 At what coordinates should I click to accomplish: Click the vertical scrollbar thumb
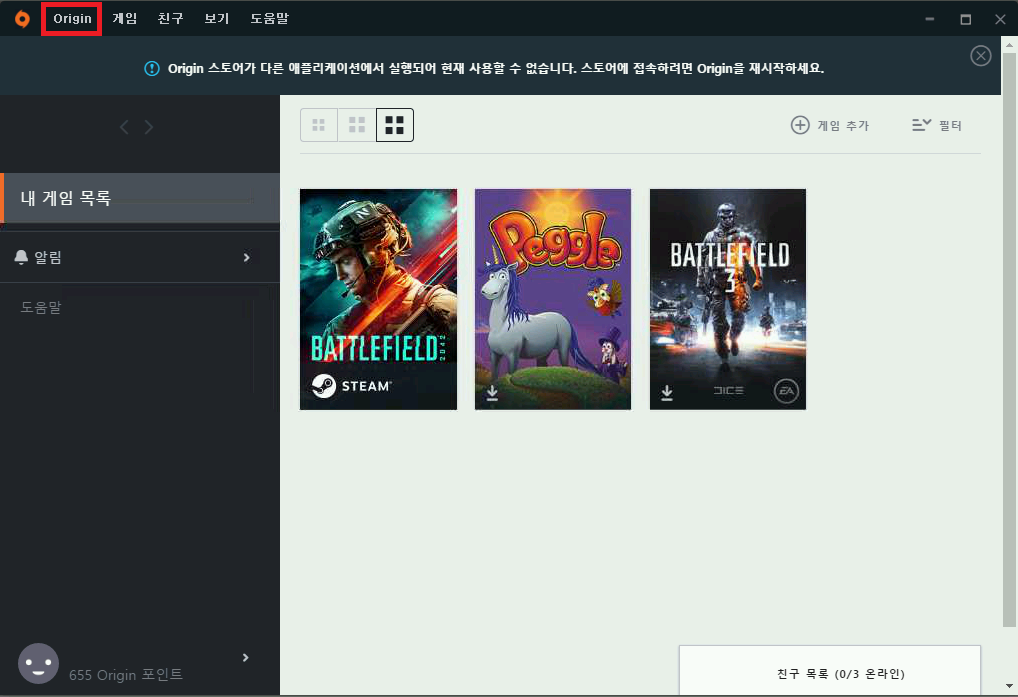(1009, 339)
